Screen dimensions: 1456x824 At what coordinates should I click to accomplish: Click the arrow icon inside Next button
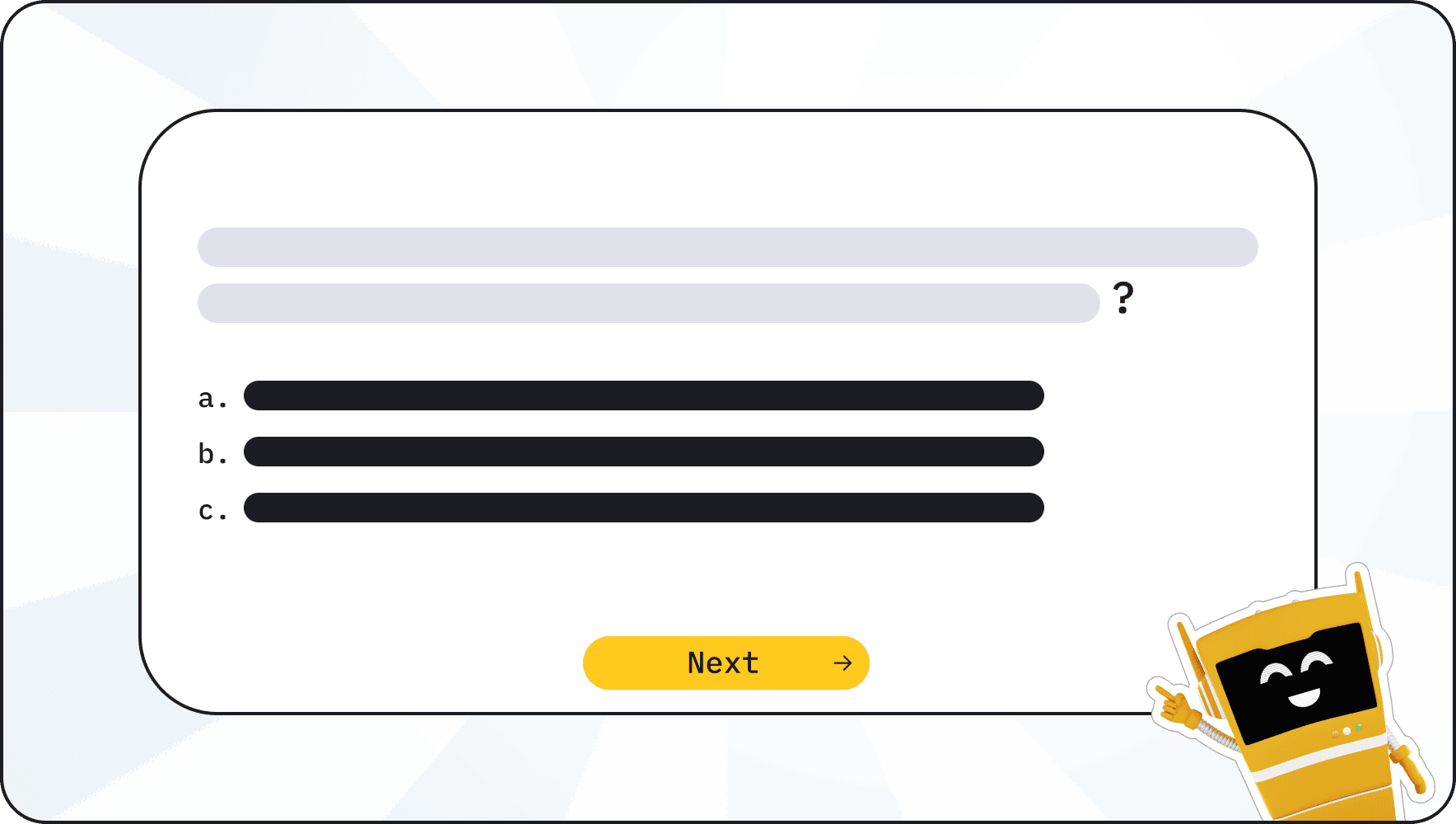(x=842, y=663)
